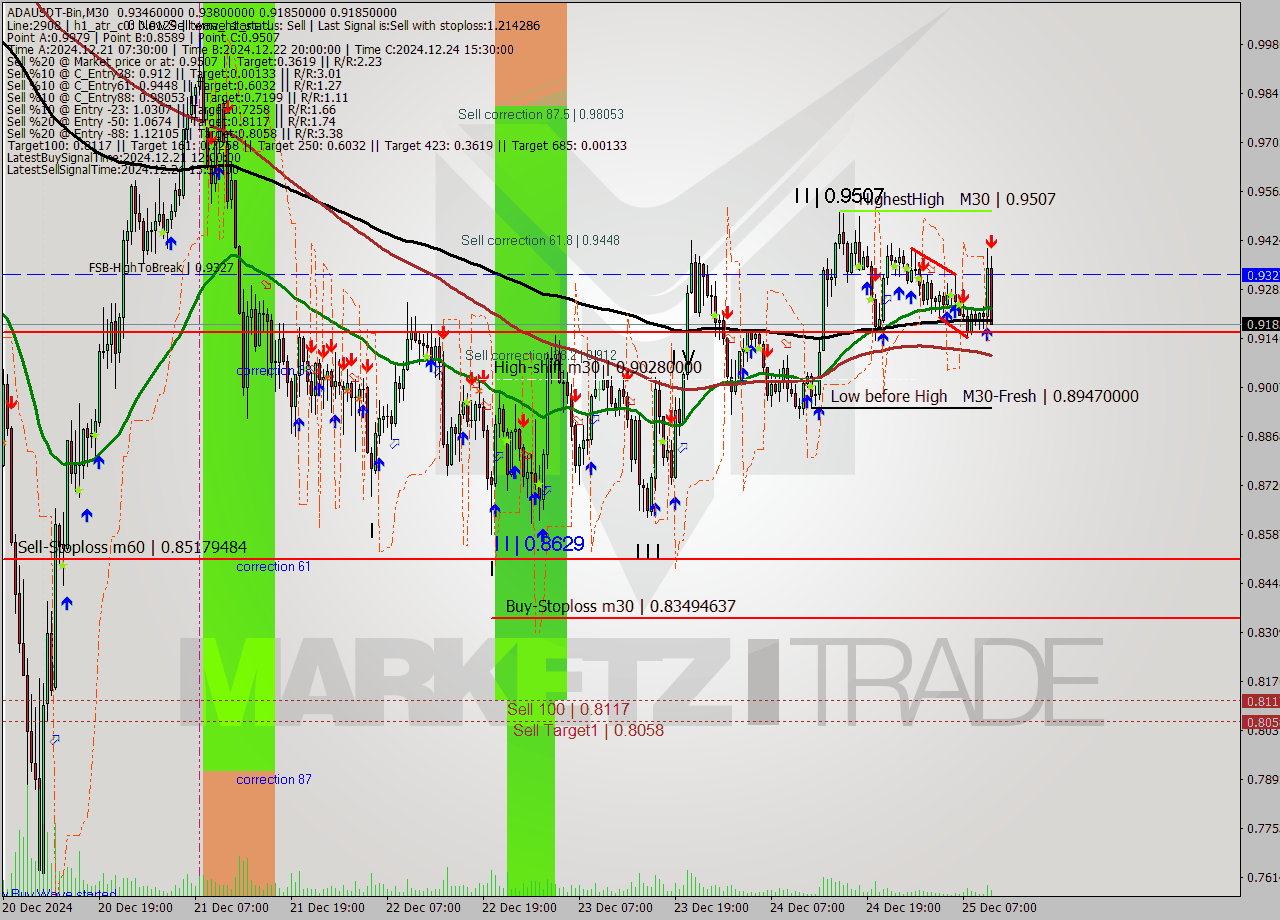The image size is (1280, 920).
Task: Click the 'Sell Target1 | 0.8058' label
Action: (588, 730)
